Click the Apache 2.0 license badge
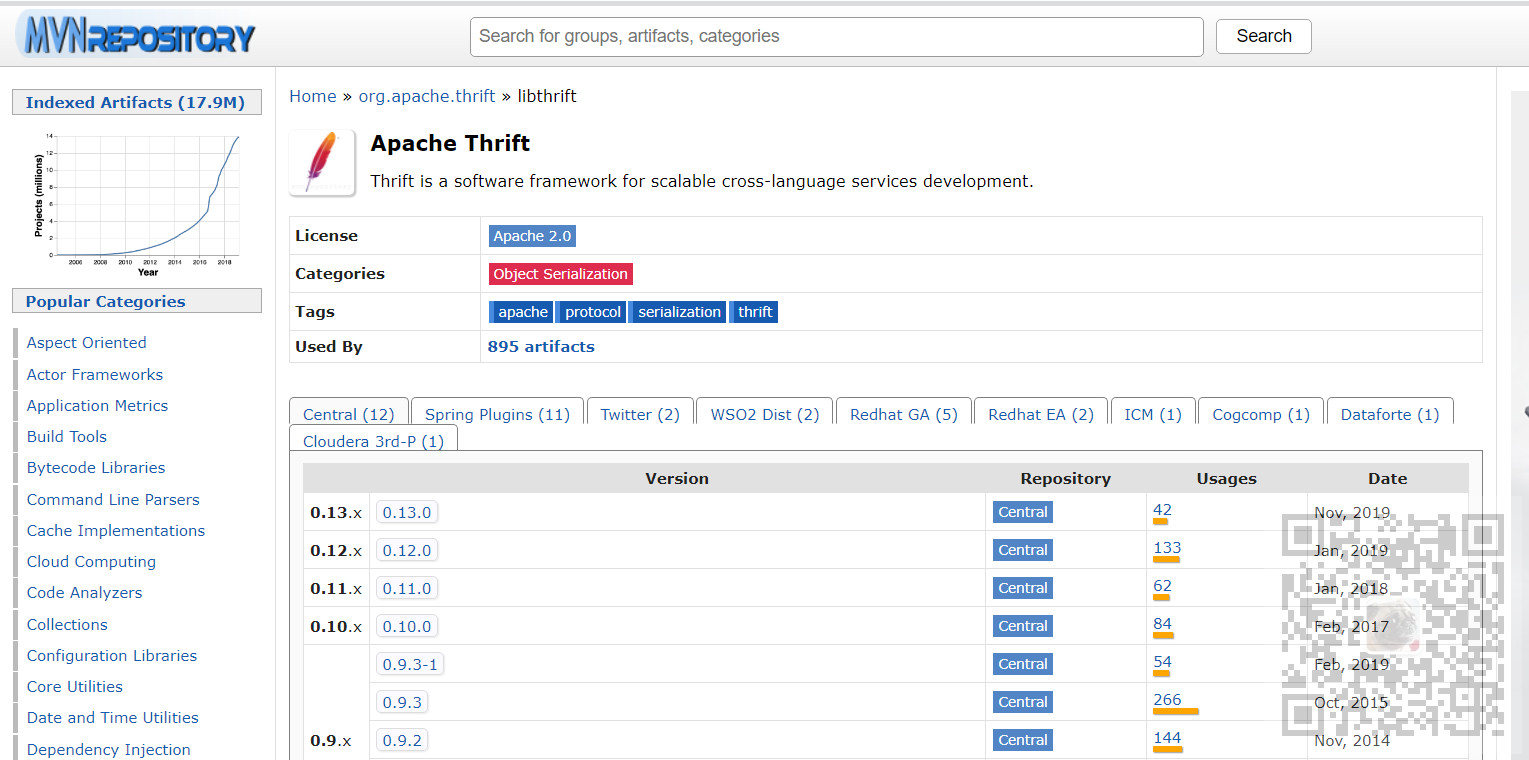 [532, 236]
